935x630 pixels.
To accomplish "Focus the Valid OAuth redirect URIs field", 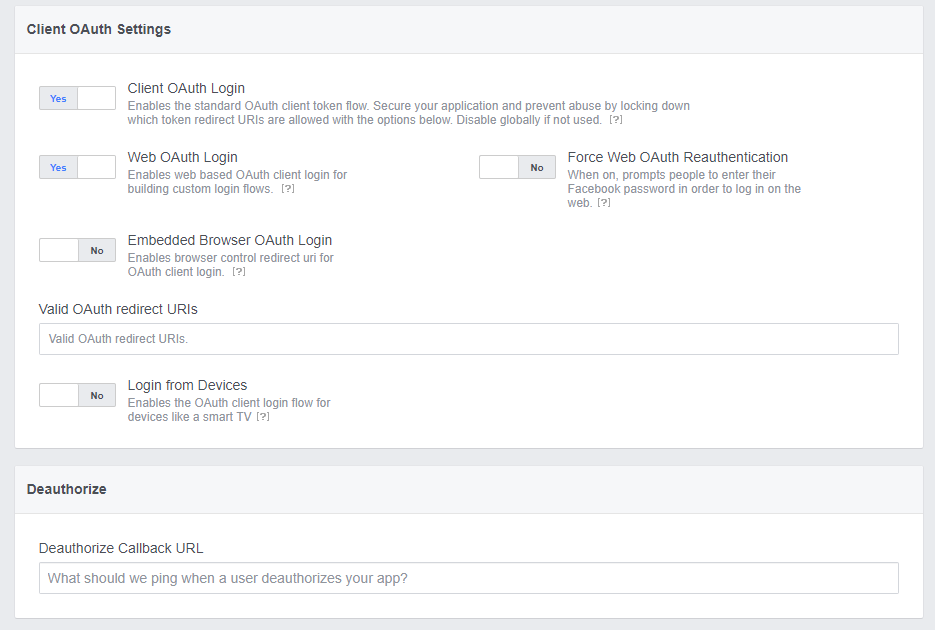I will pyautogui.click(x=468, y=339).
